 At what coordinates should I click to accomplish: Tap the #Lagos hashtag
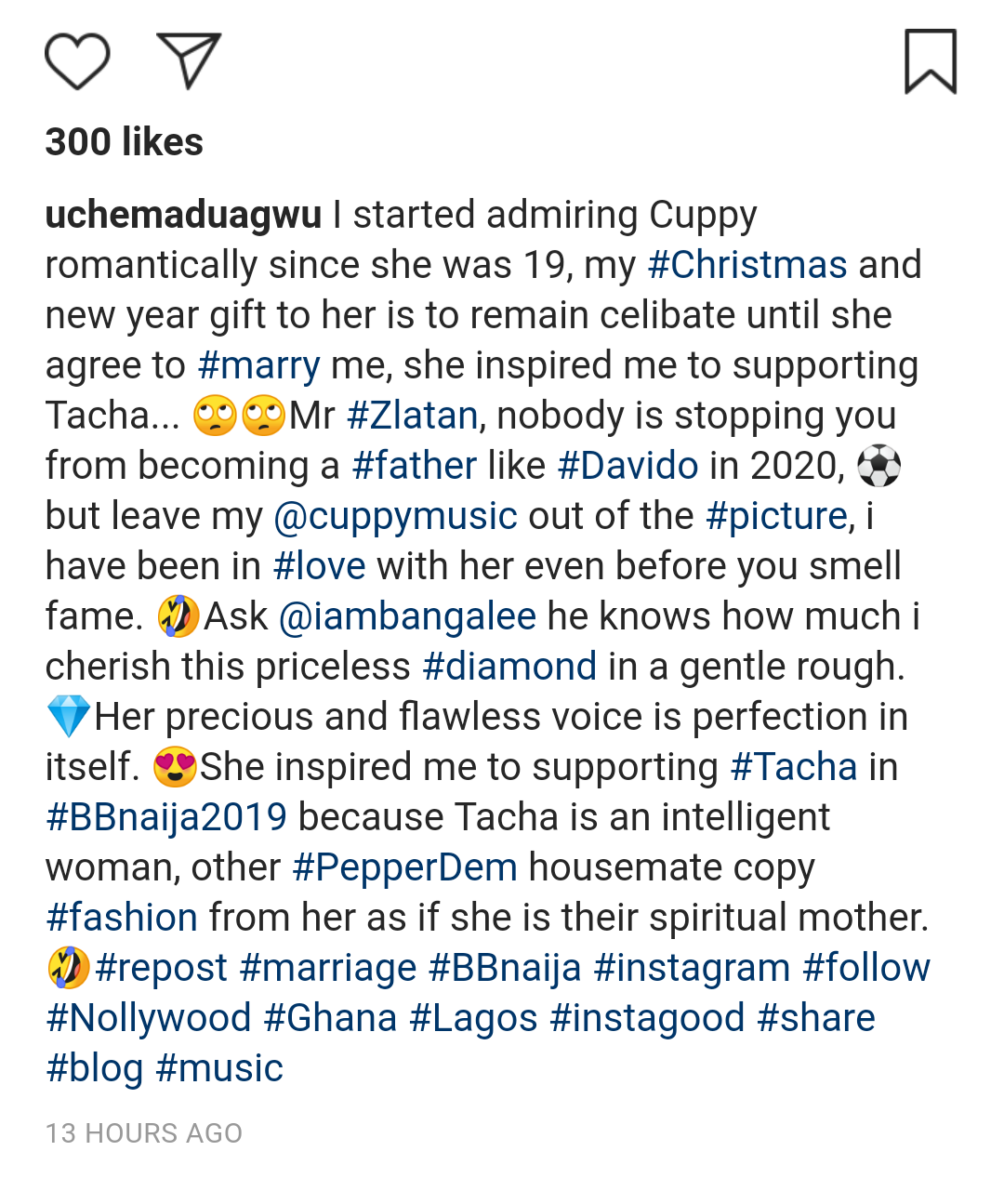pos(473,1018)
